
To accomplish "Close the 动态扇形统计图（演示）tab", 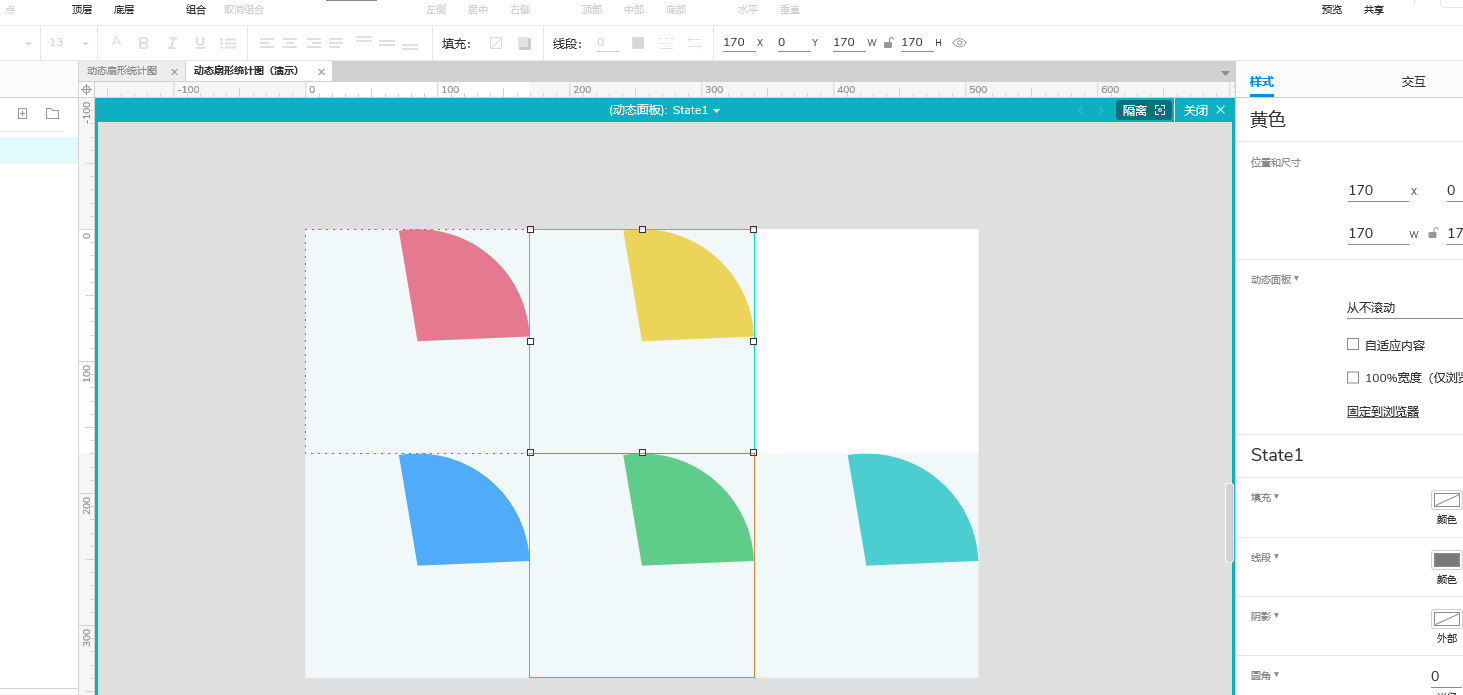I will pos(321,72).
